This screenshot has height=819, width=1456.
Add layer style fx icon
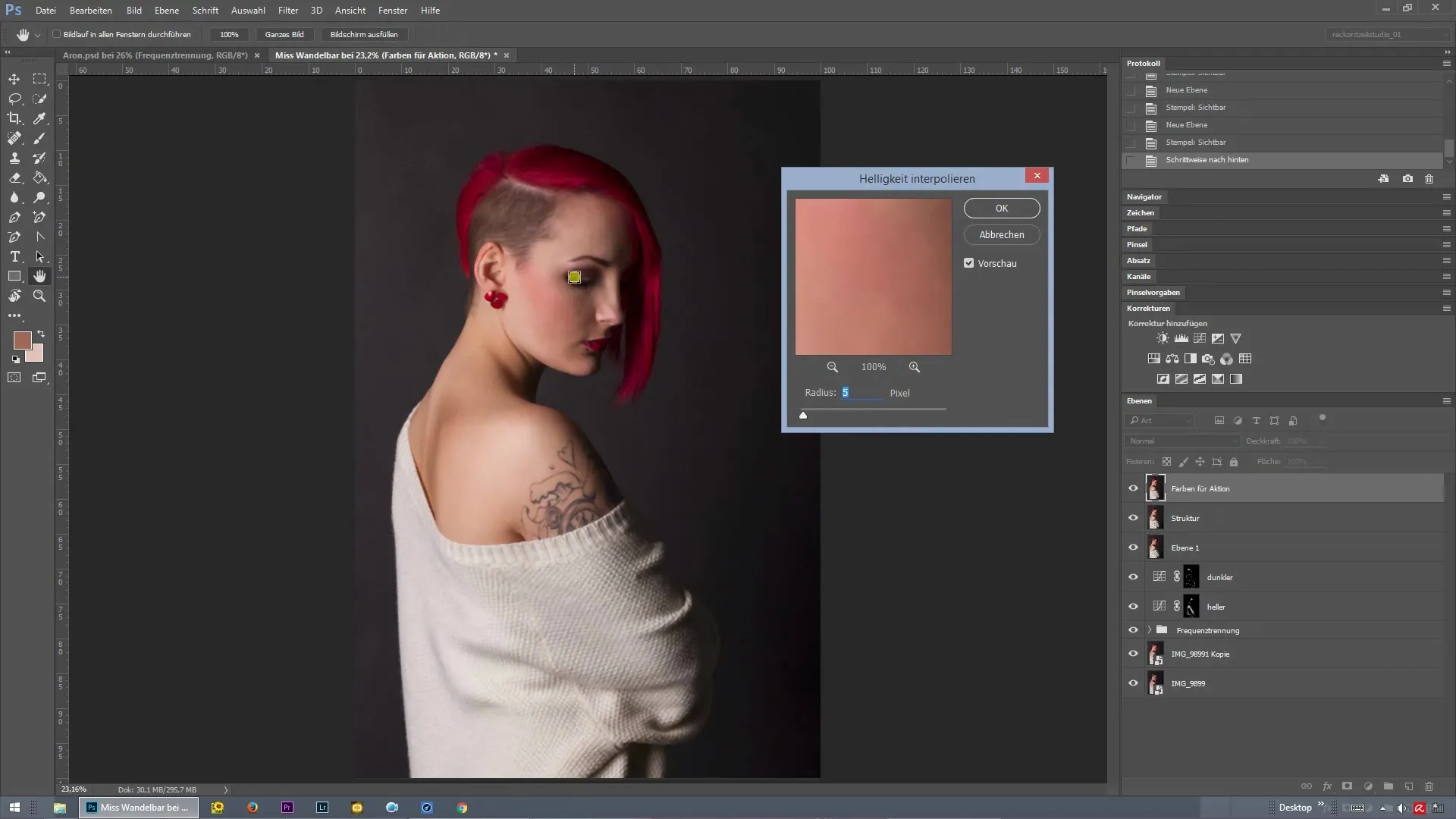pos(1327,786)
